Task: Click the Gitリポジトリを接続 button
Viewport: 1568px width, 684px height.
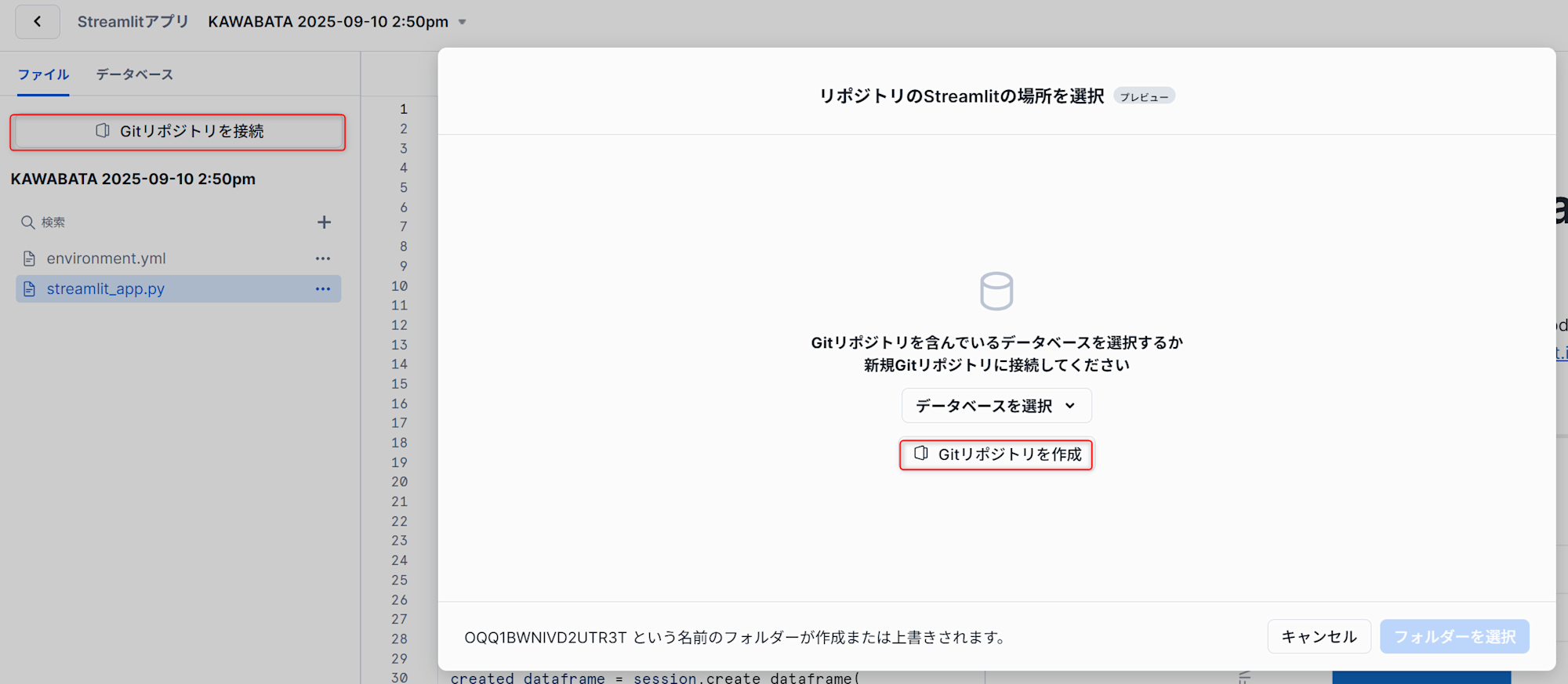Action: click(178, 132)
